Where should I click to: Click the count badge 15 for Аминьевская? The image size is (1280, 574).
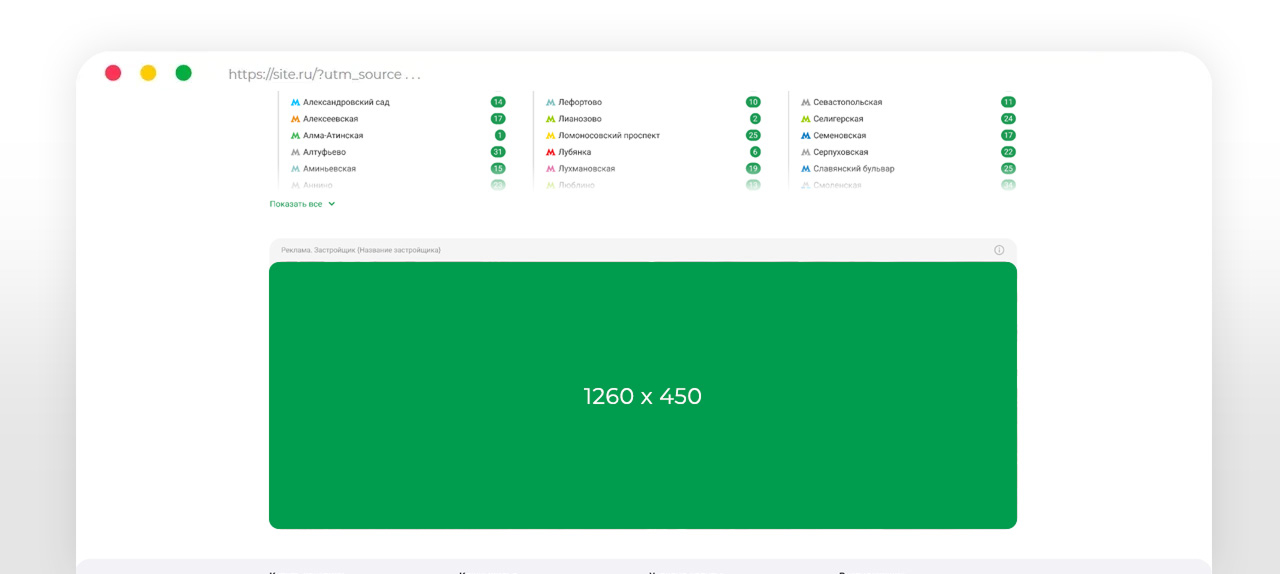click(498, 169)
